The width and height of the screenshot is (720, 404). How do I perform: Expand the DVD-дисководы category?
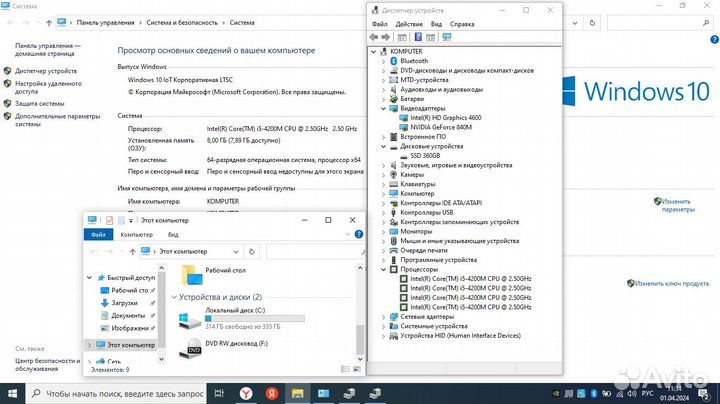(383, 71)
